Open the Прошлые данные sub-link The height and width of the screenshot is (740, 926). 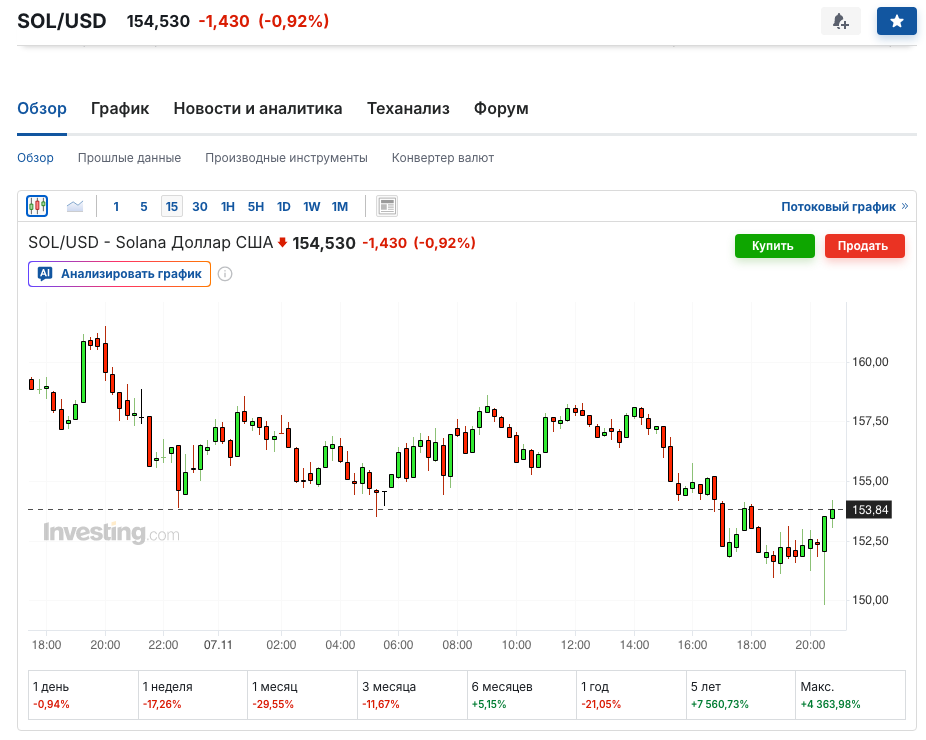[129, 158]
